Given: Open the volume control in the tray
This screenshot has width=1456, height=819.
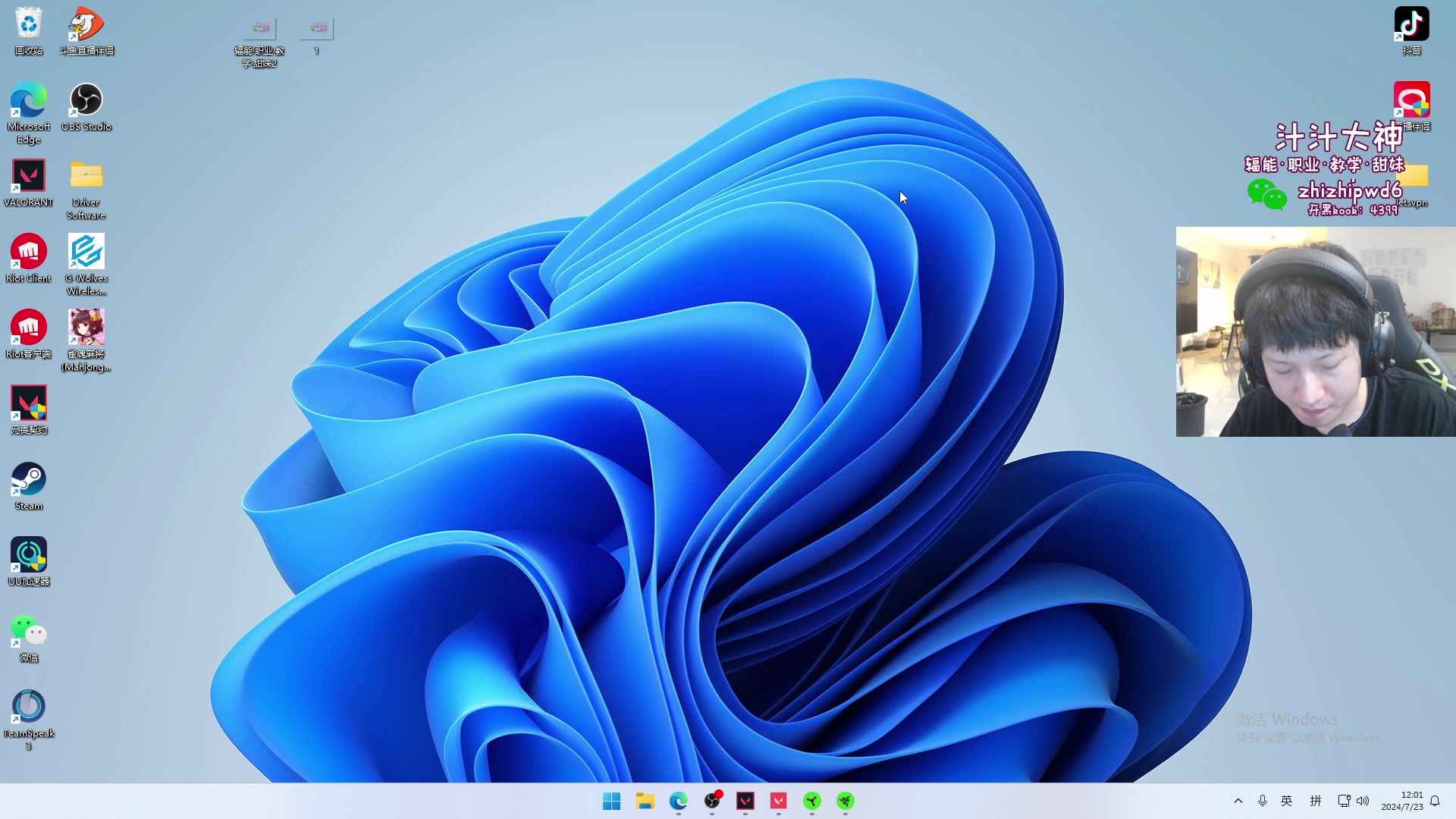Looking at the screenshot, I should click(x=1363, y=801).
